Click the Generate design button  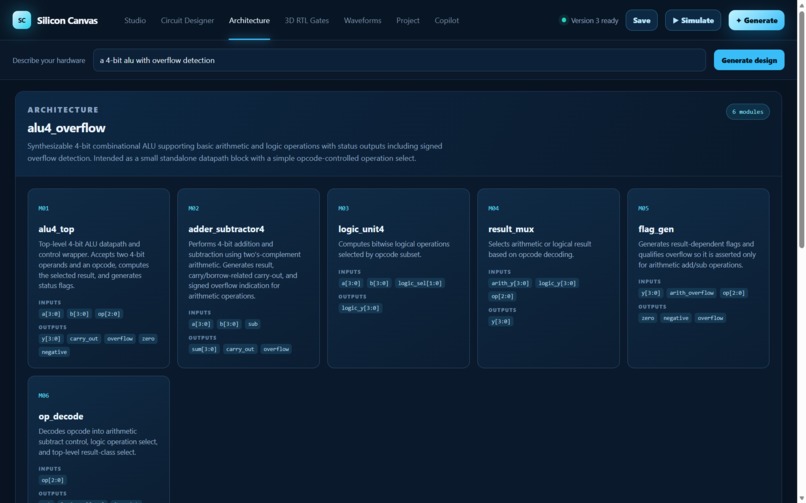coord(749,60)
